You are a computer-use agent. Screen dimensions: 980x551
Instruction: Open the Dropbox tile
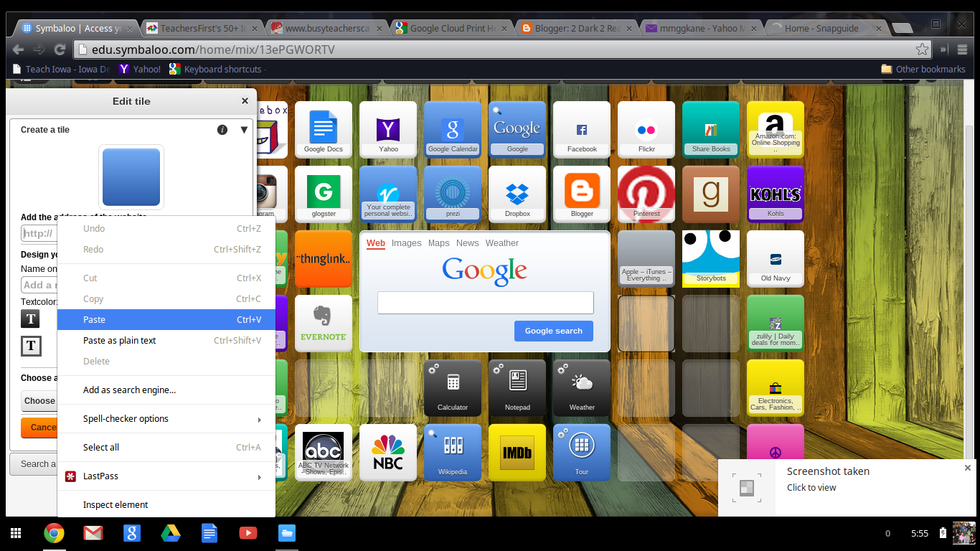pyautogui.click(x=517, y=194)
